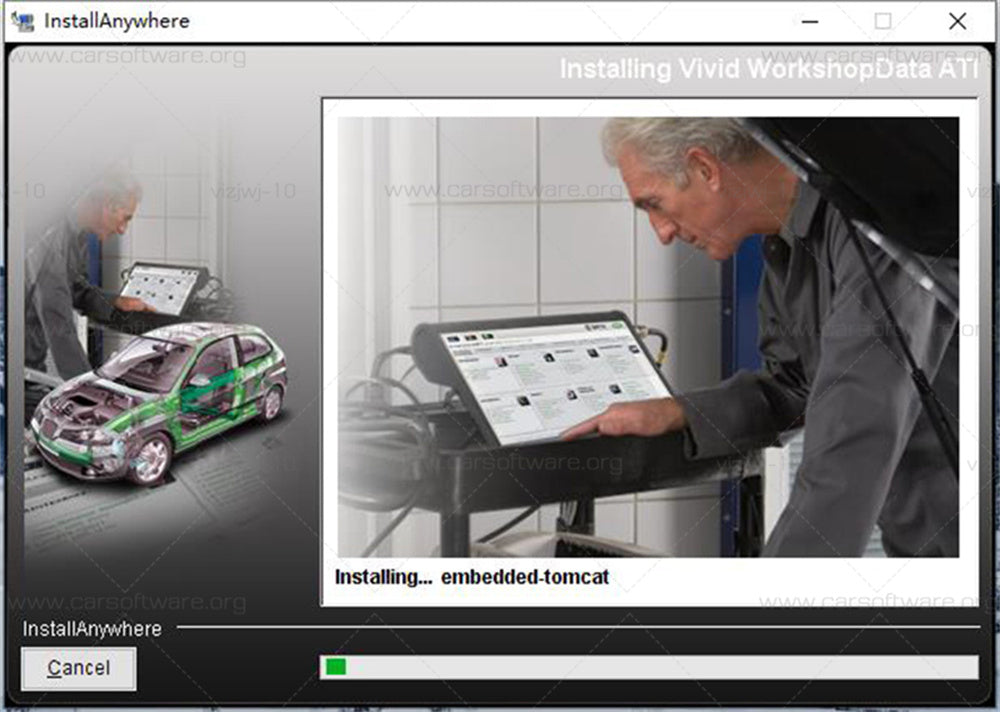Viewport: 1000px width, 712px height.
Task: Cancel the installation
Action: (x=78, y=669)
